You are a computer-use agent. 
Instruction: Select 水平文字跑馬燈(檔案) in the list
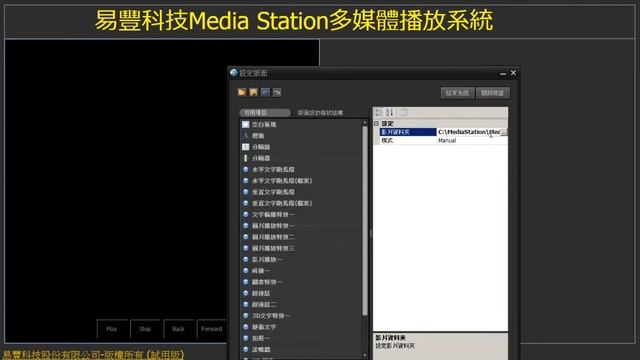click(x=282, y=181)
